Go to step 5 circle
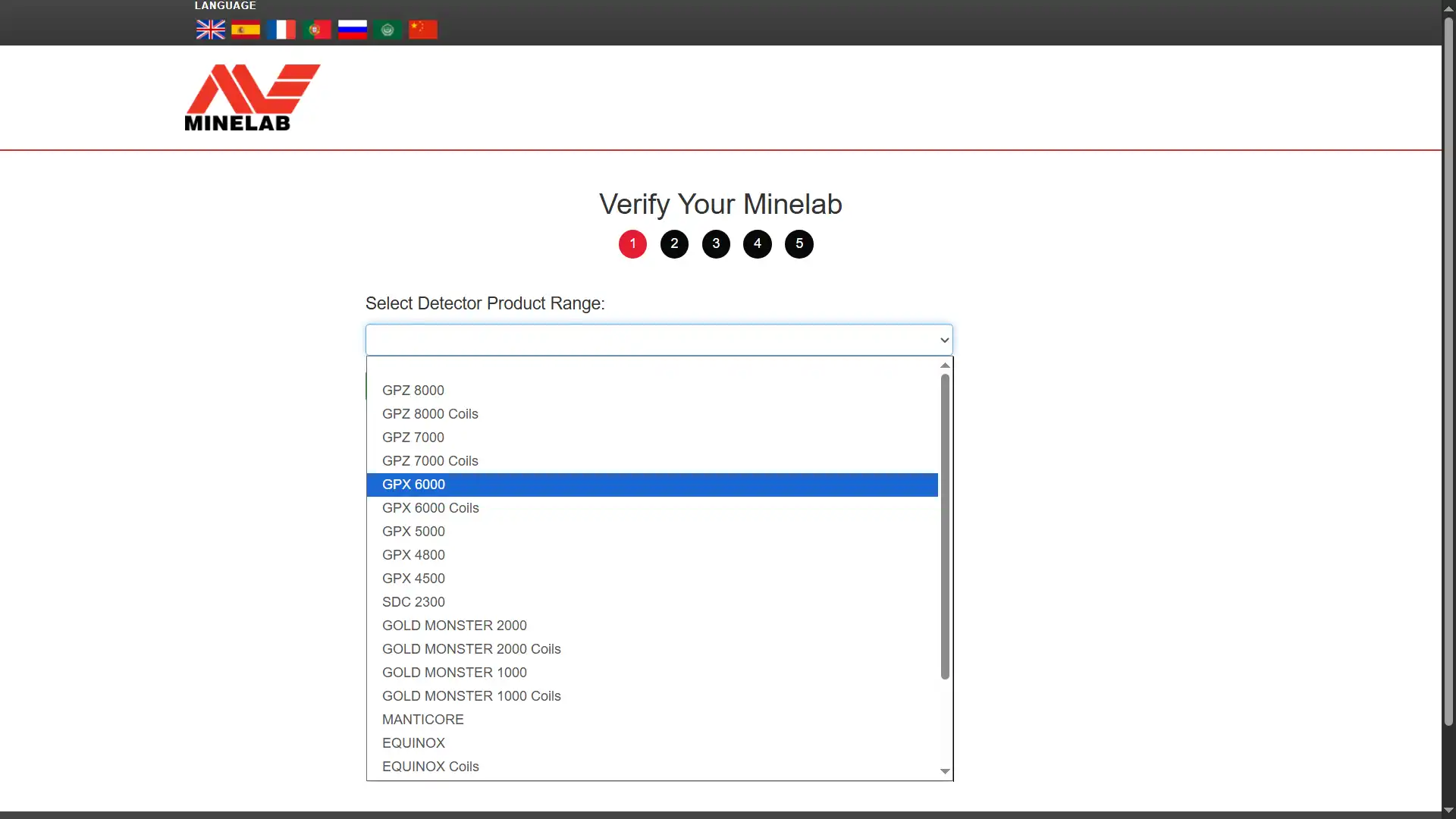The width and height of the screenshot is (1456, 819). (x=799, y=244)
